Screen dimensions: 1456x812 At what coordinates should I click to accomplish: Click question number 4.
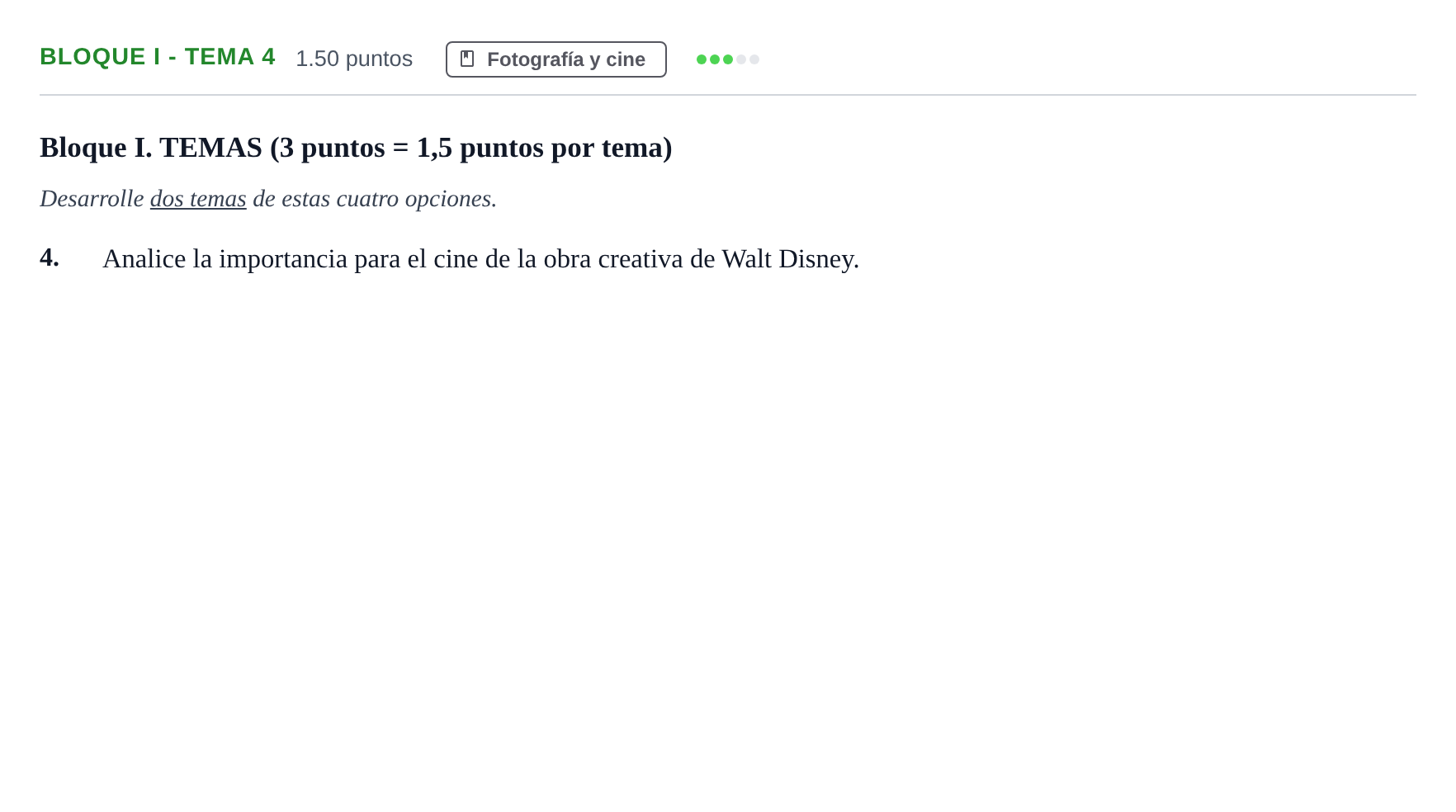click(50, 257)
